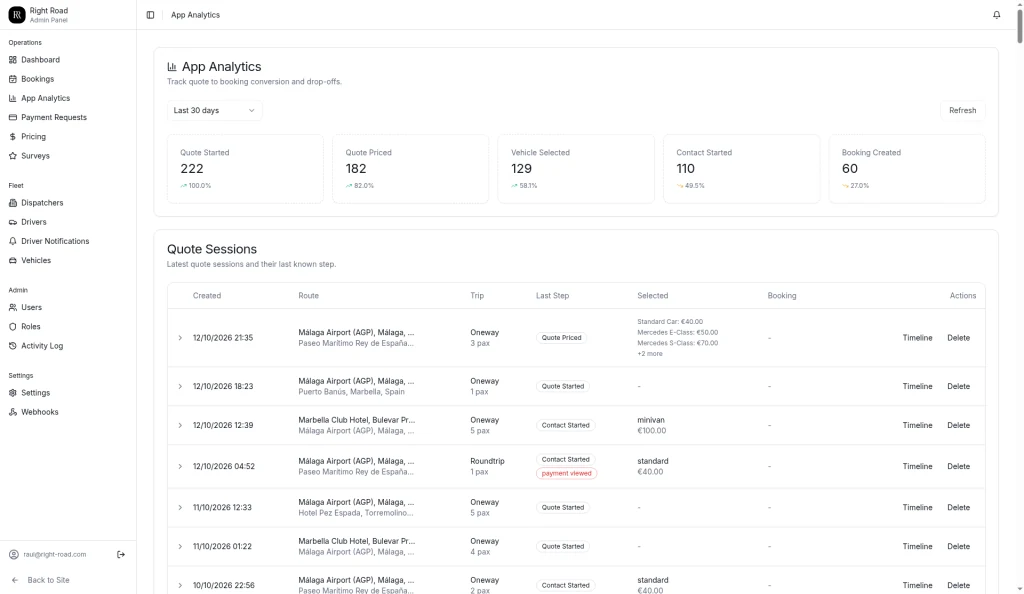The width and height of the screenshot is (1024, 594).
Task: Click the Pricing dollar icon
Action: pos(12,137)
